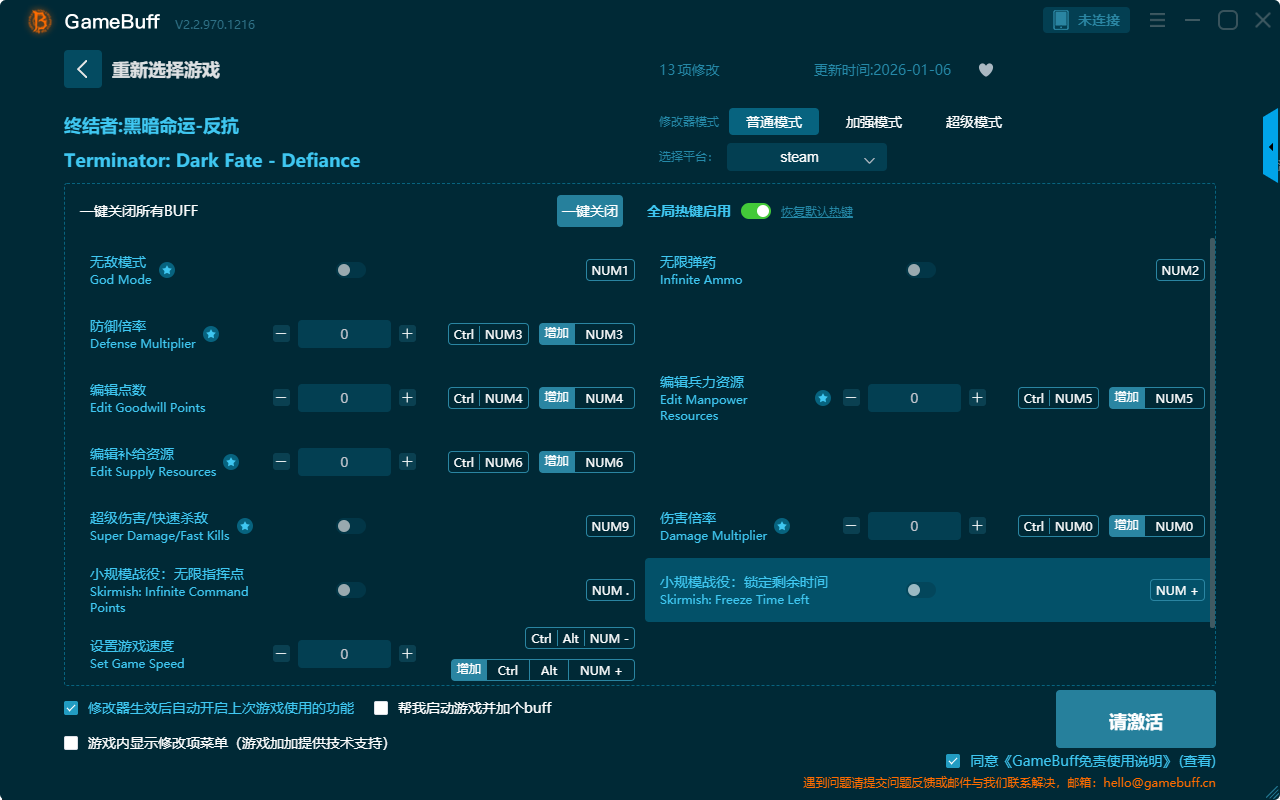
Task: Click star icon beside Edit Supply Resources
Action: pyautogui.click(x=231, y=462)
